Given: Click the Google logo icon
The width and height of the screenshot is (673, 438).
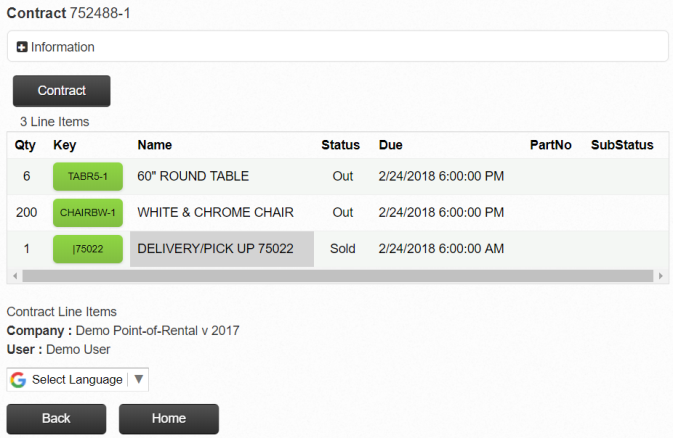Looking at the screenshot, I should (19, 380).
